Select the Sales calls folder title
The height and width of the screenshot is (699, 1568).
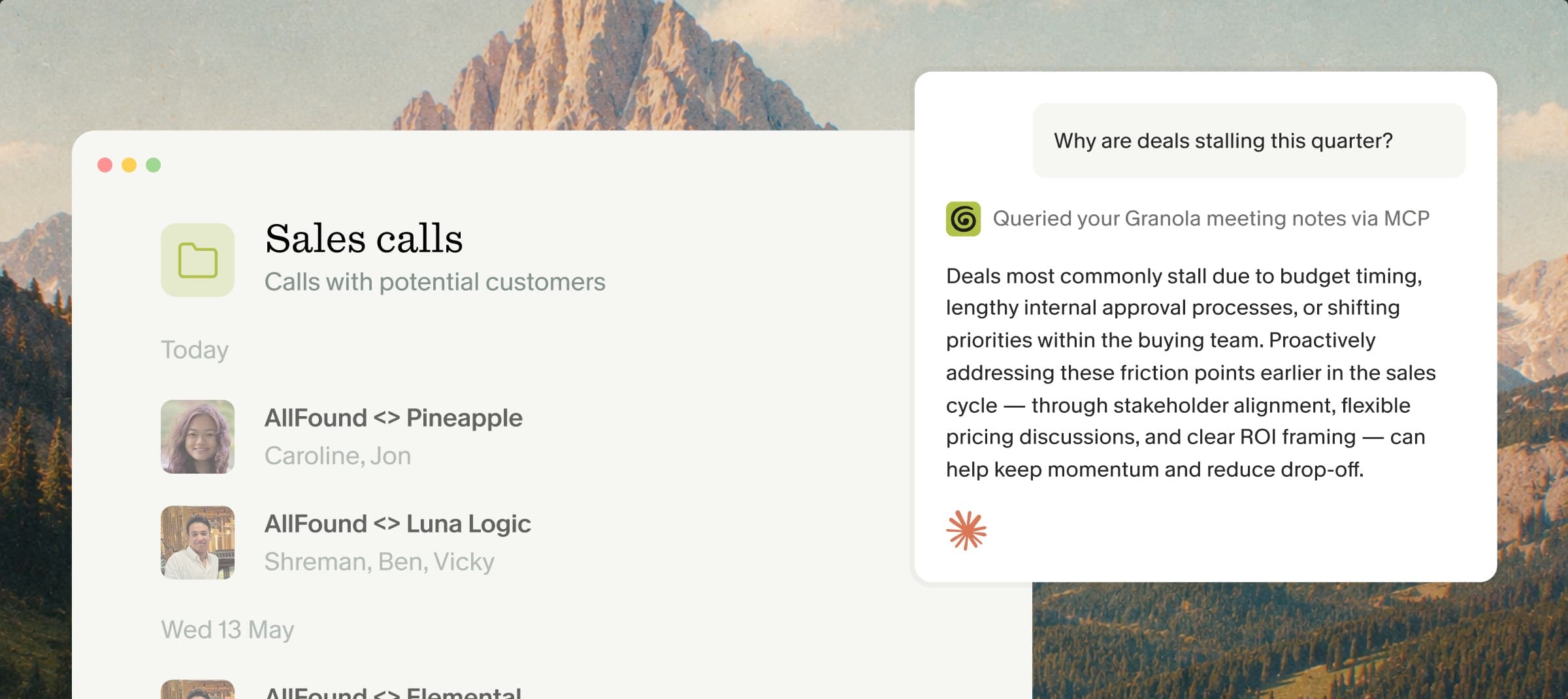[364, 238]
